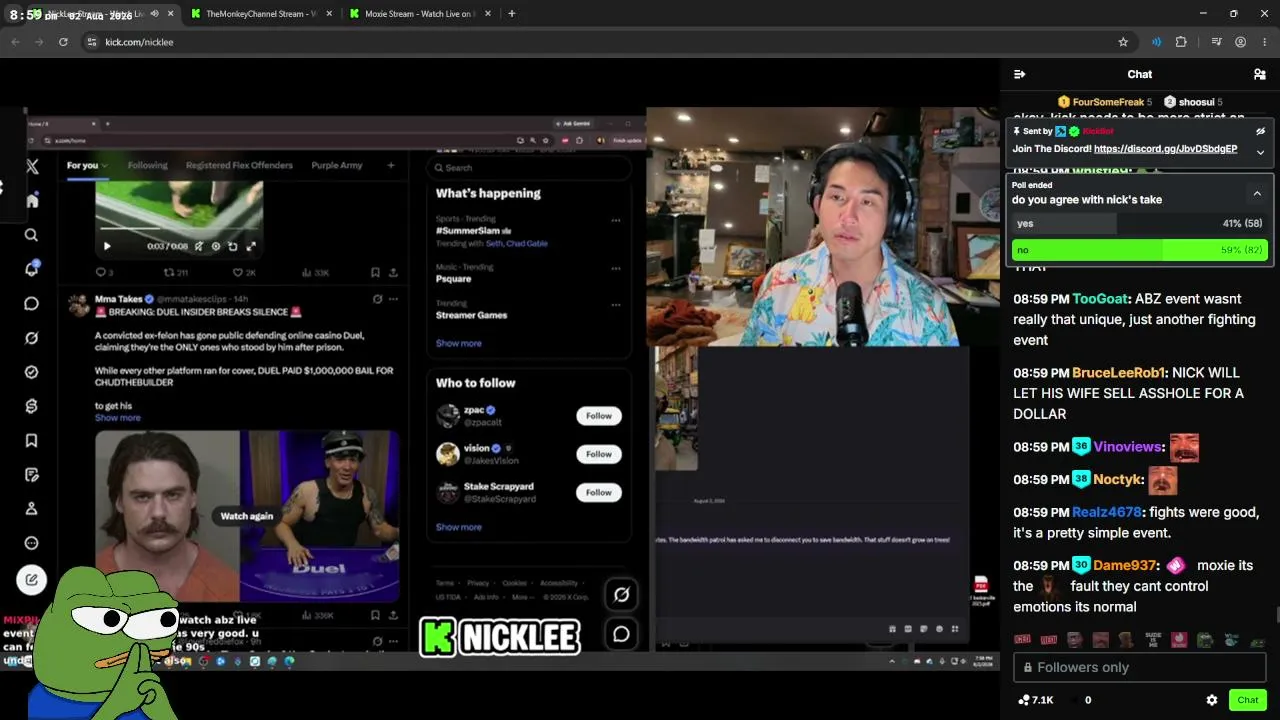Open the Discord invite link
Viewport: 1280px width, 720px height.
pyautogui.click(x=1165, y=149)
